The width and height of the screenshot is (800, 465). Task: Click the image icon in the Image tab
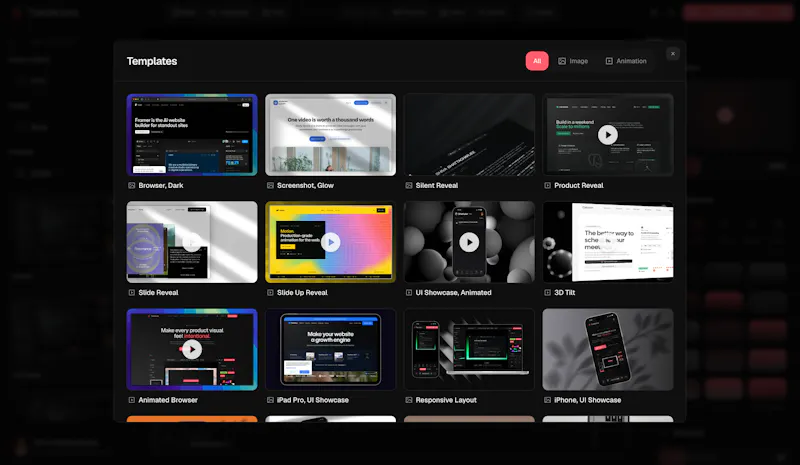(x=562, y=61)
